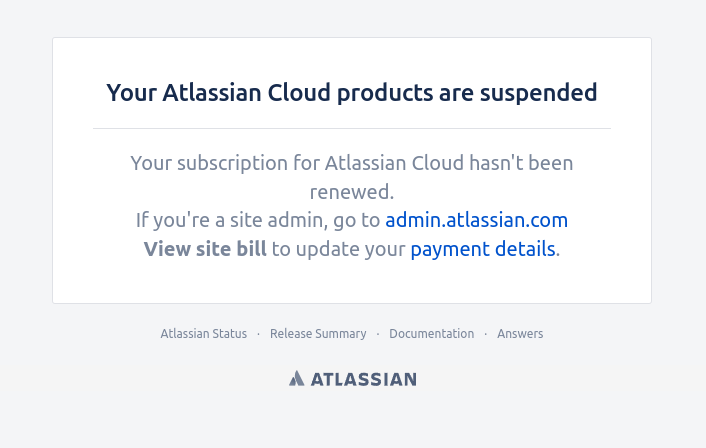This screenshot has height=448, width=706.
Task: Click dot separator after Atlassian Status
Action: click(x=258, y=334)
